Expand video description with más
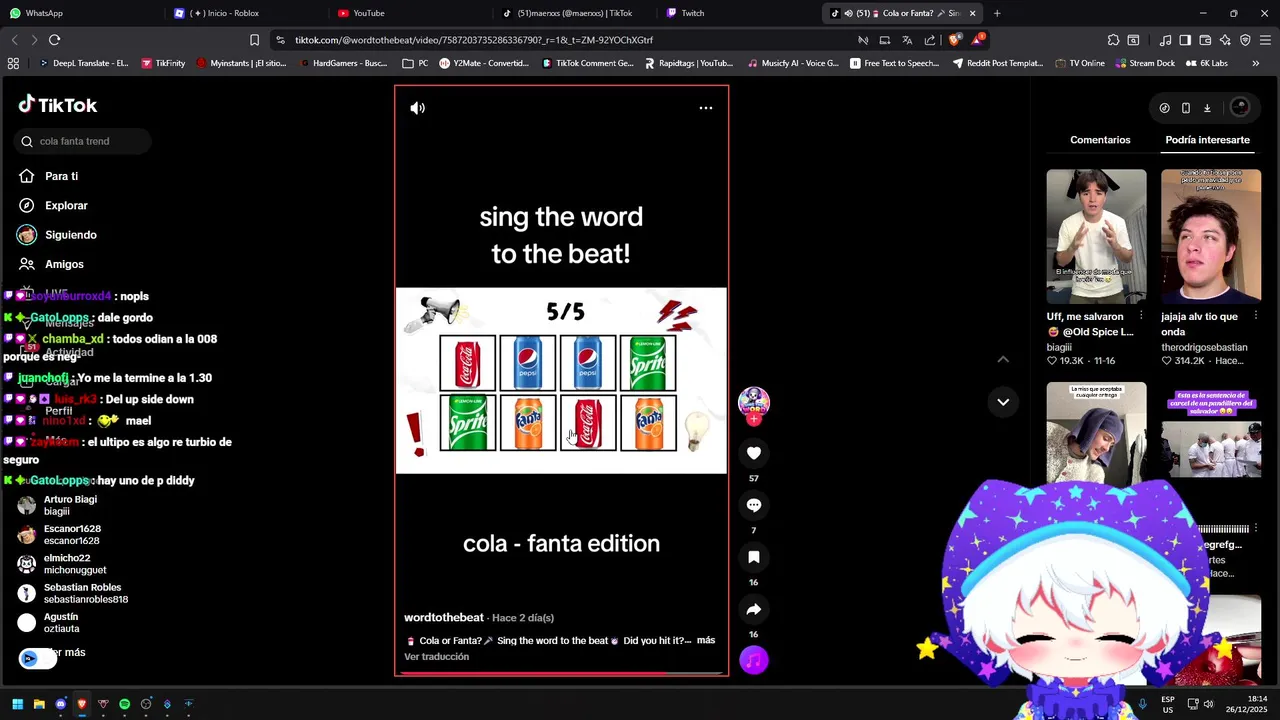This screenshot has height=720, width=1280. point(705,640)
